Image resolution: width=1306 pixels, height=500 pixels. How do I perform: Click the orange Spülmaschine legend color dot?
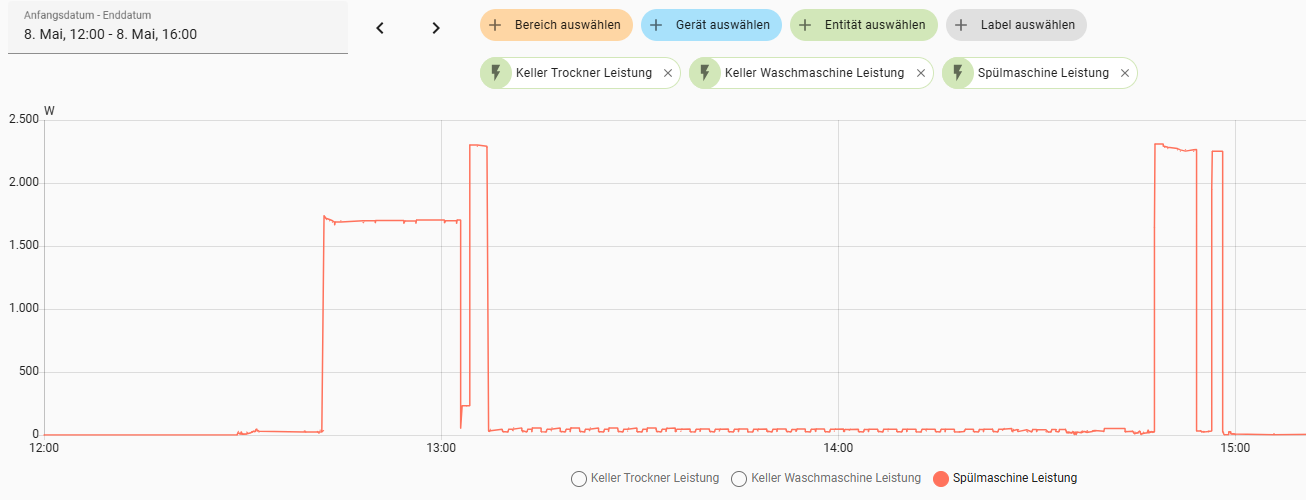940,479
